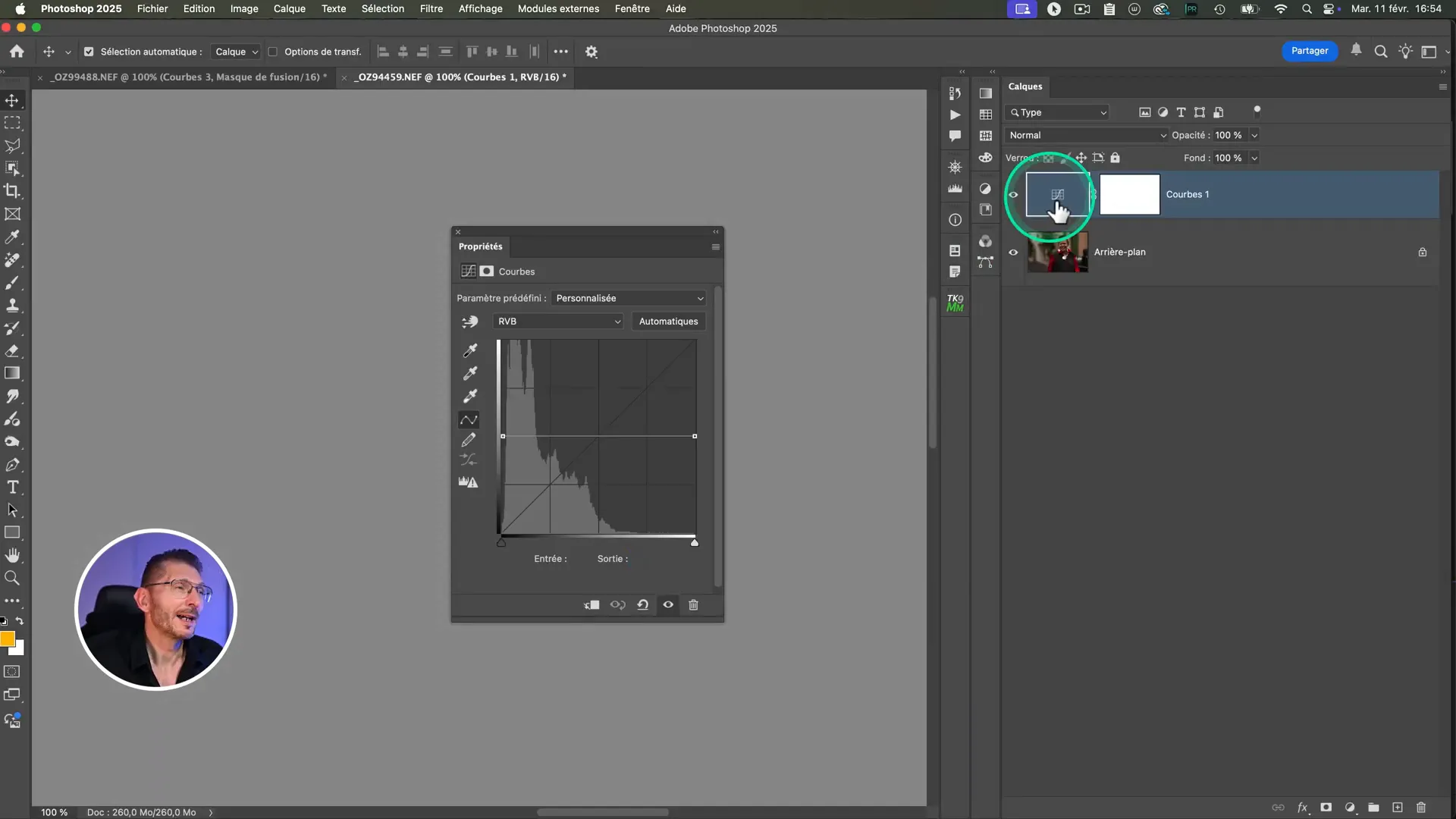Open the Fenêtre menu
Image resolution: width=1456 pixels, height=819 pixels.
pyautogui.click(x=632, y=8)
